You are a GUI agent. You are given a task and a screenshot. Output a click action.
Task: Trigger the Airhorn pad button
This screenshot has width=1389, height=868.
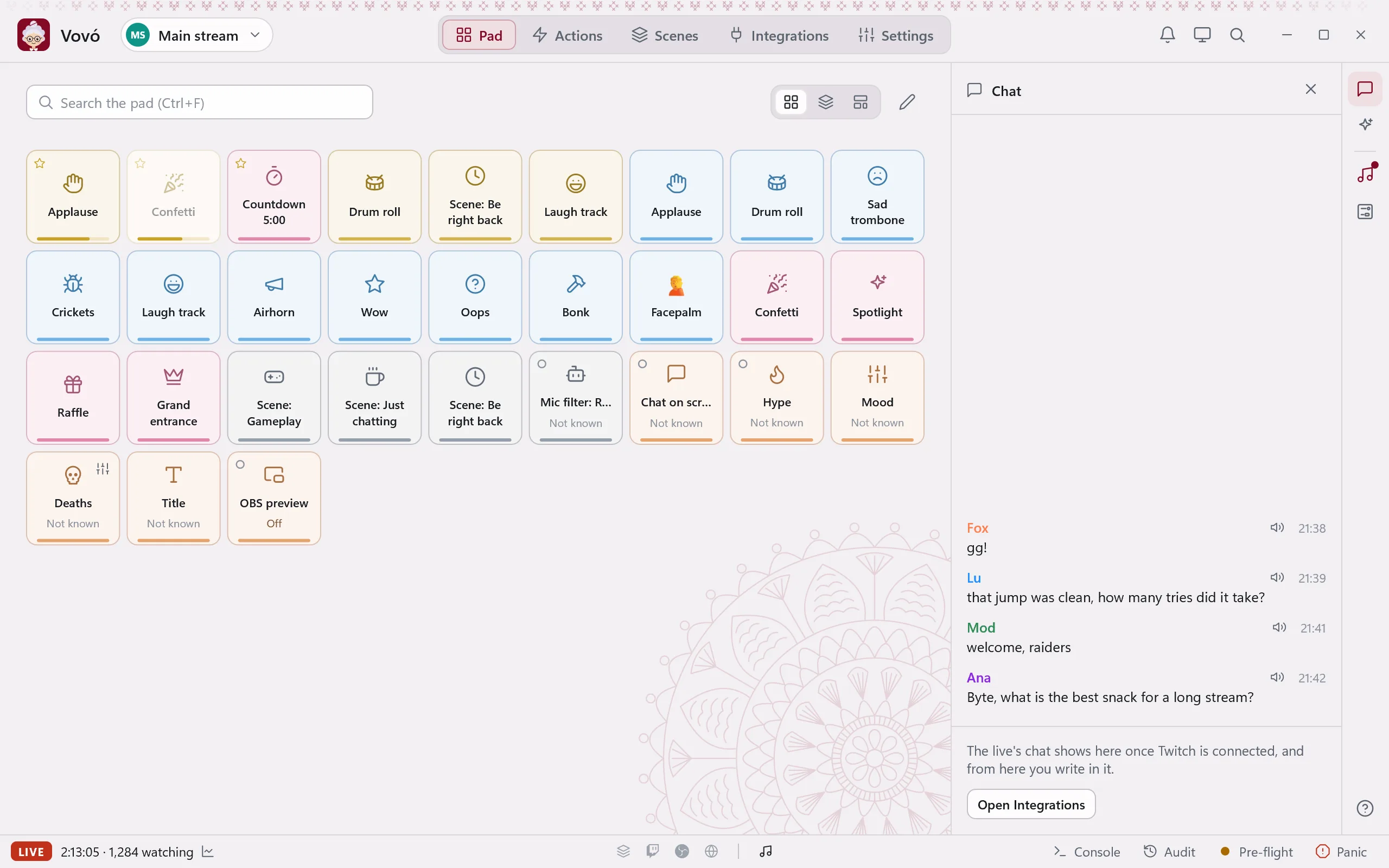tap(274, 297)
